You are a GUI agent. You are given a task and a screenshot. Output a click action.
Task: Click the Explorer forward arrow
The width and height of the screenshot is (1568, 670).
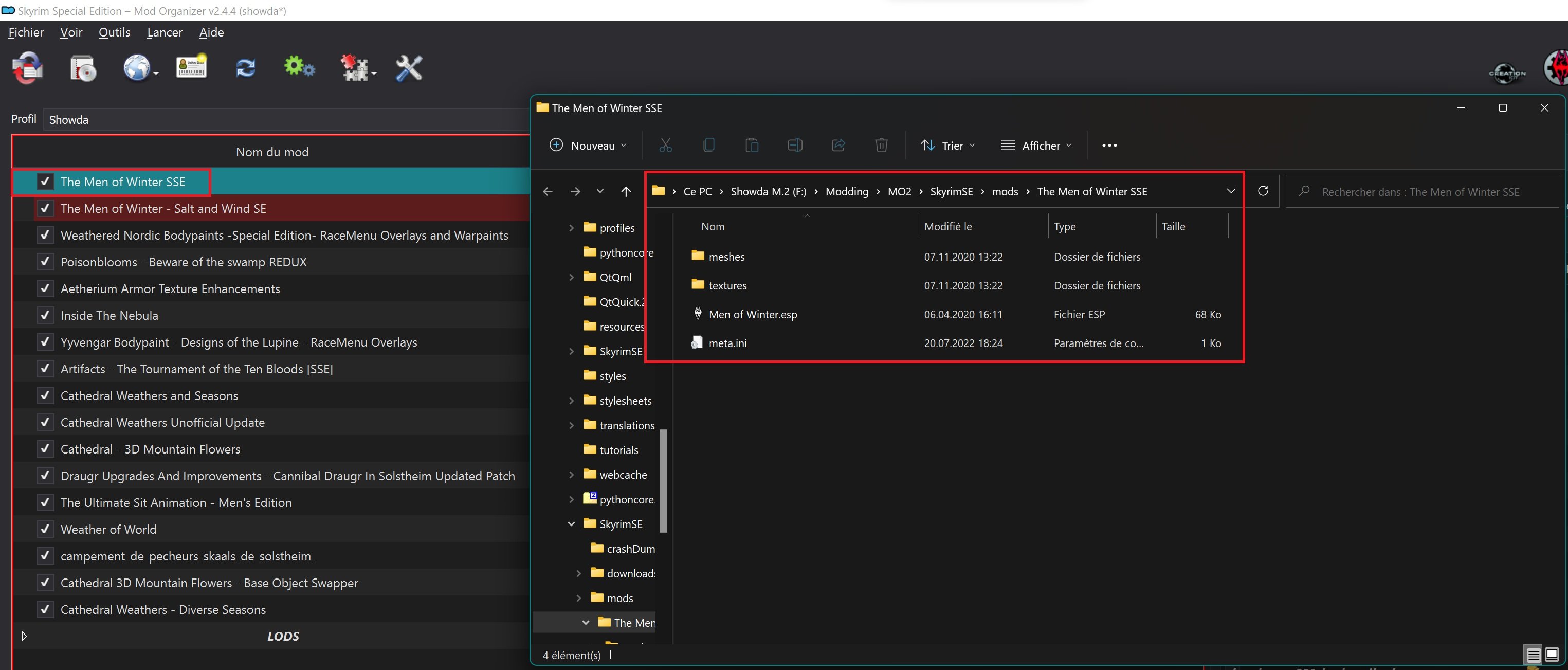[575, 192]
